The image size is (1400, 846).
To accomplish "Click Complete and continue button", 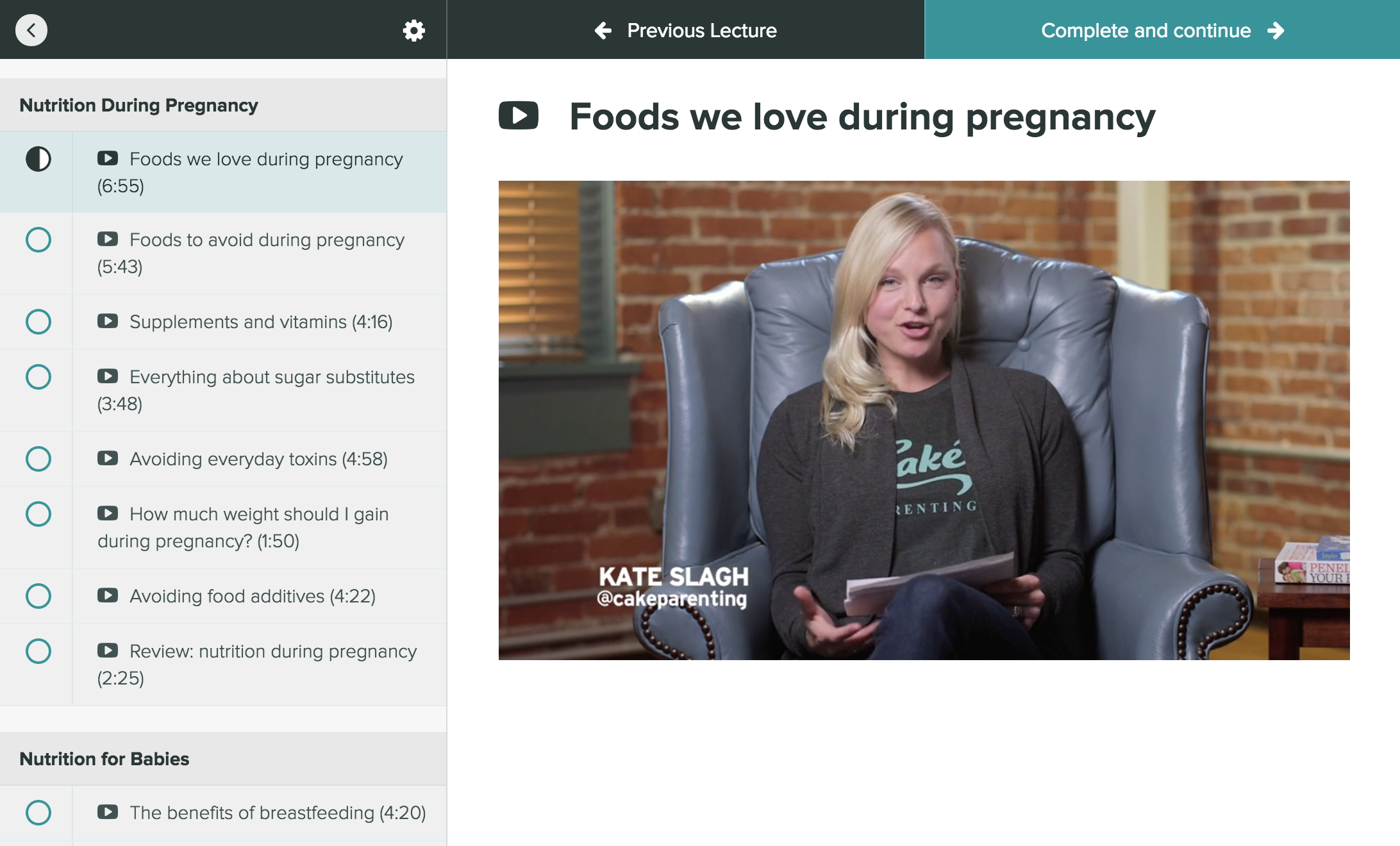I will click(x=1162, y=30).
